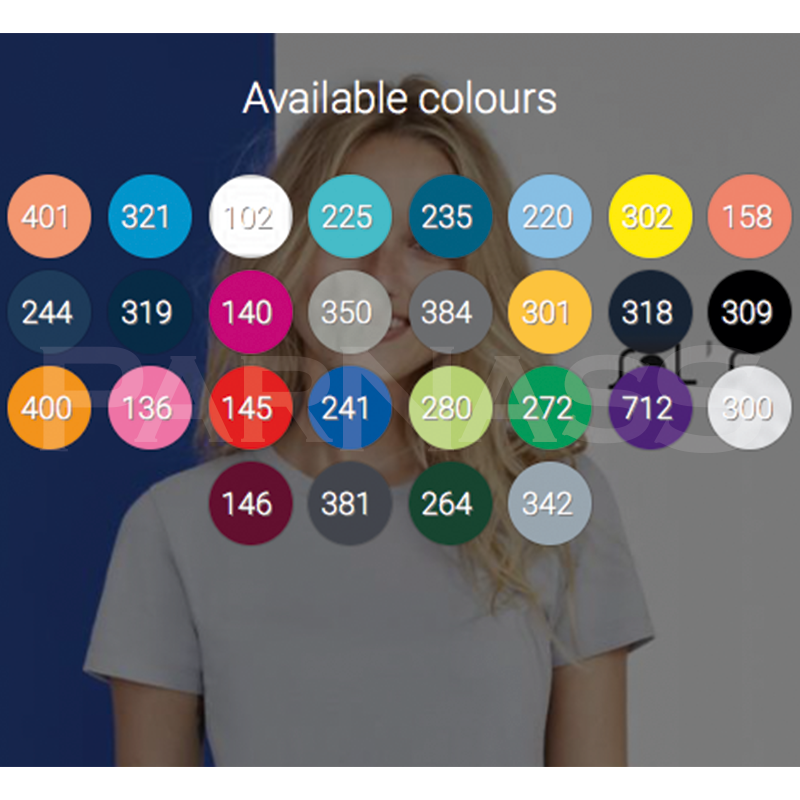Choose the coral swatch 158
This screenshot has height=800, width=800.
[749, 216]
